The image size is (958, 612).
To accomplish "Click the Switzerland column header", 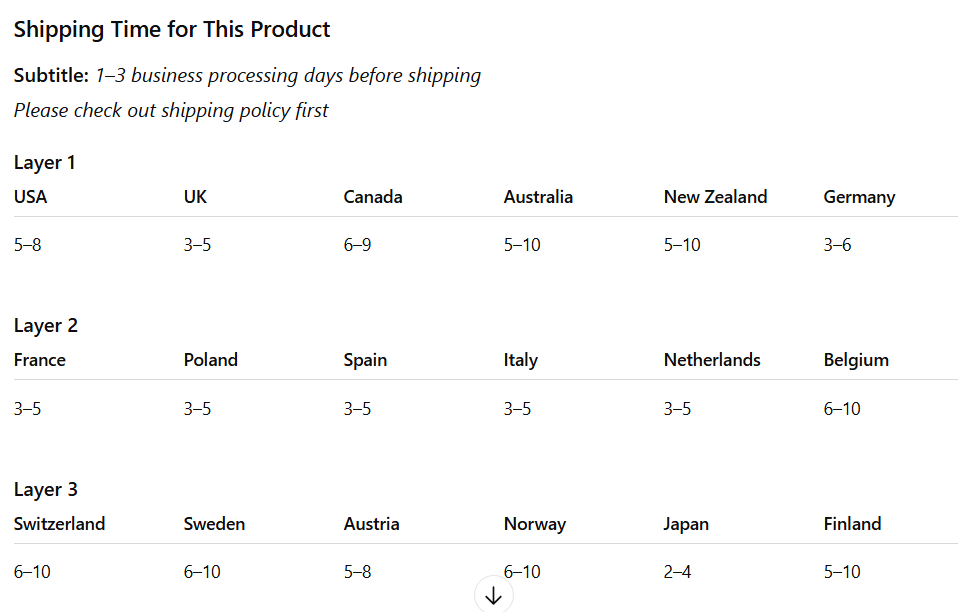I will click(x=59, y=524).
